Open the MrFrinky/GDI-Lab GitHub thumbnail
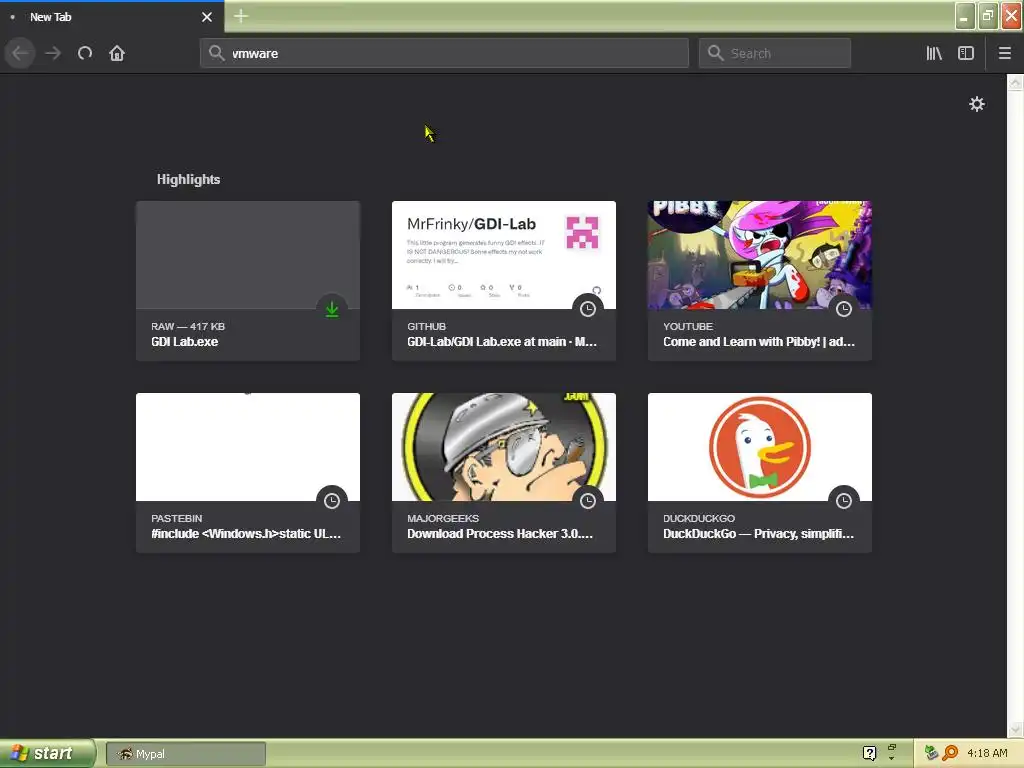The width and height of the screenshot is (1024, 768). (x=504, y=255)
